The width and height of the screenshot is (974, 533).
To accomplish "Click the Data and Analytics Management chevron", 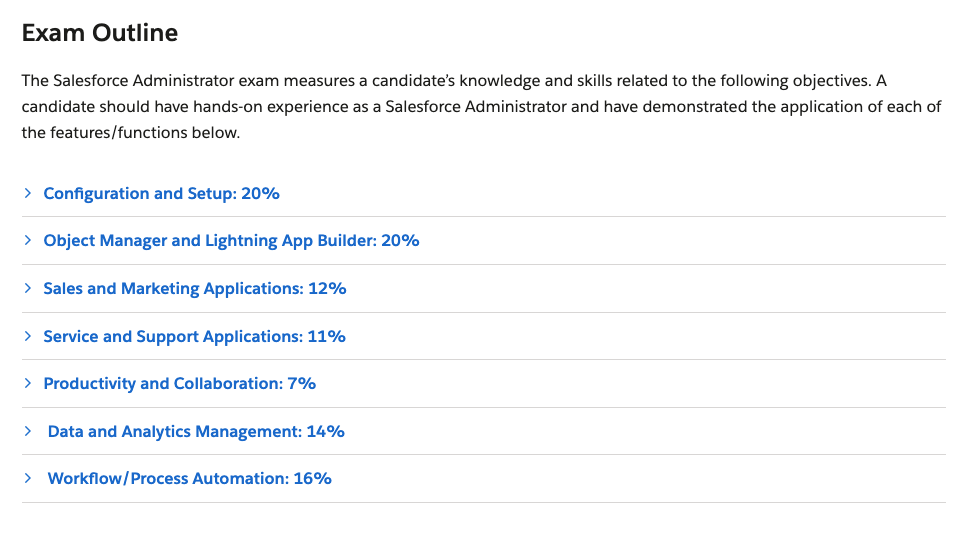I will pos(28,431).
